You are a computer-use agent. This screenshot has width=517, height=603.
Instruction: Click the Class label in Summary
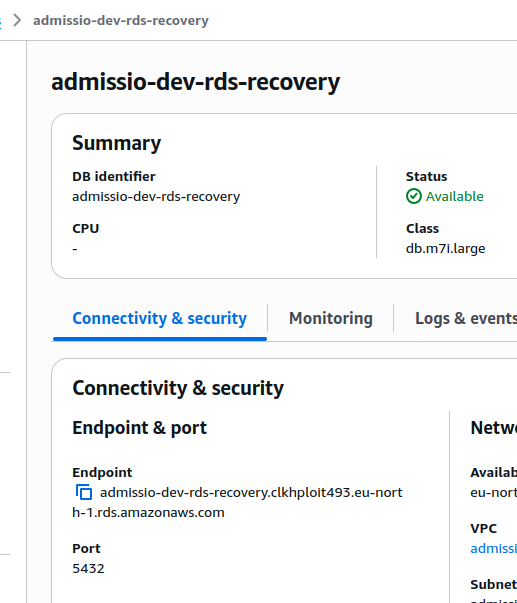pyautogui.click(x=422, y=228)
